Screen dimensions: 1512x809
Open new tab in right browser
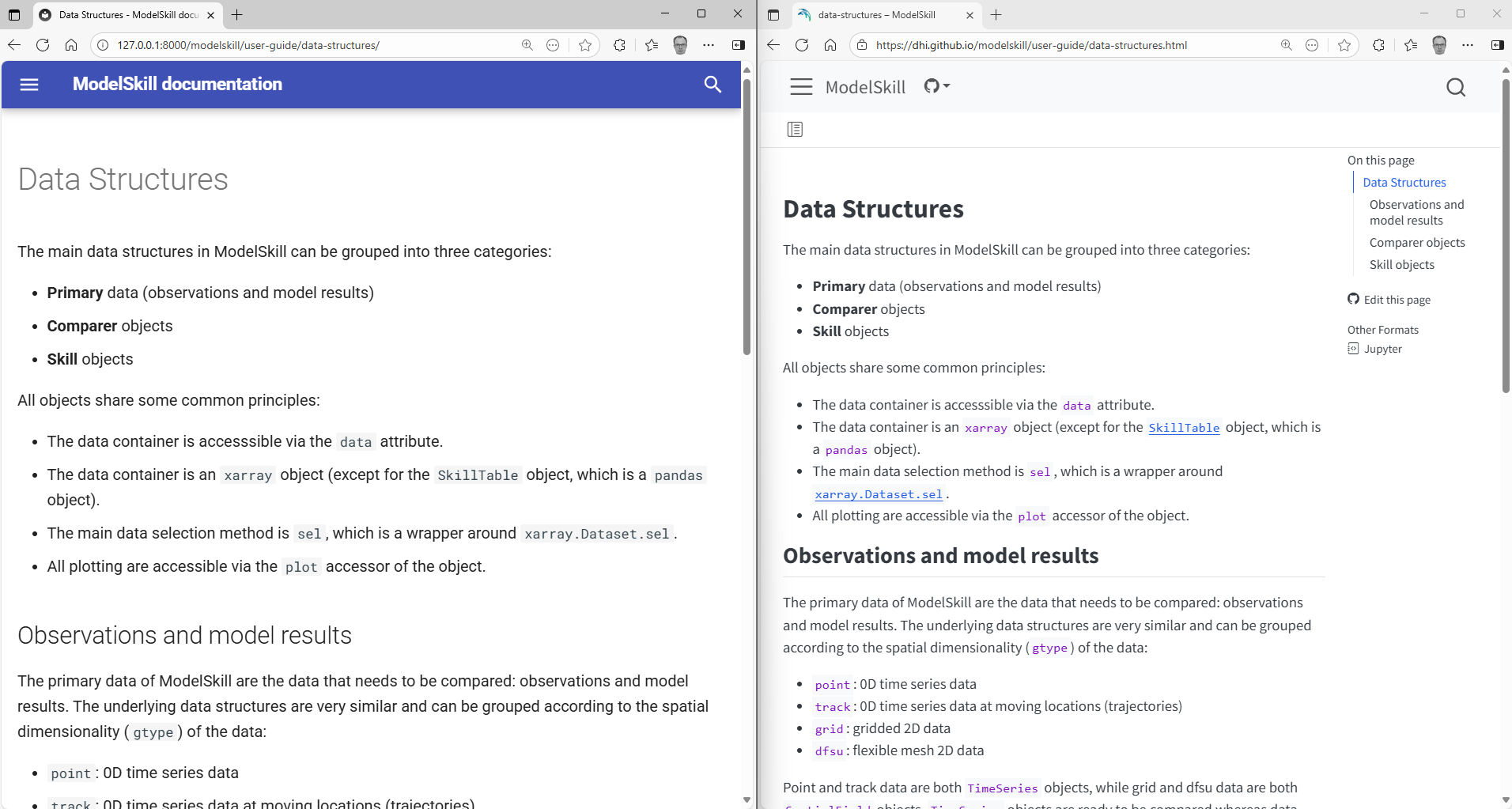[996, 15]
